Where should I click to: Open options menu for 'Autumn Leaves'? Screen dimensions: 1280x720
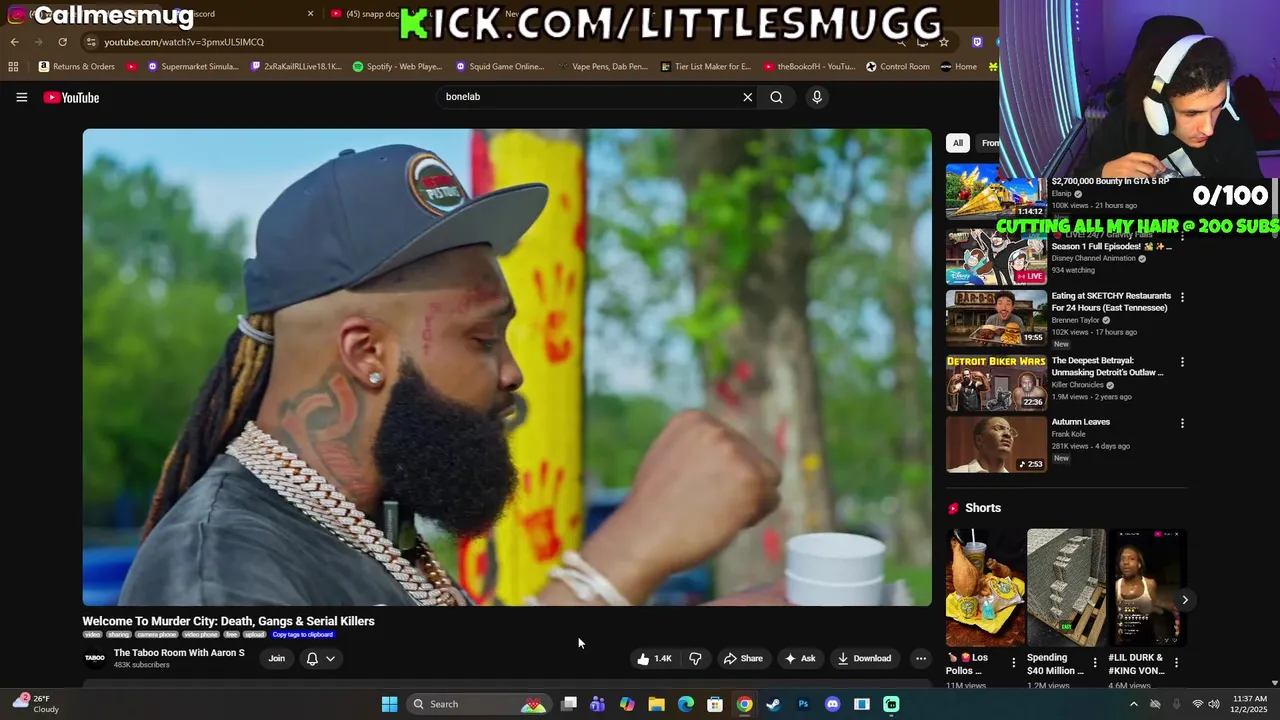pos(1182,423)
